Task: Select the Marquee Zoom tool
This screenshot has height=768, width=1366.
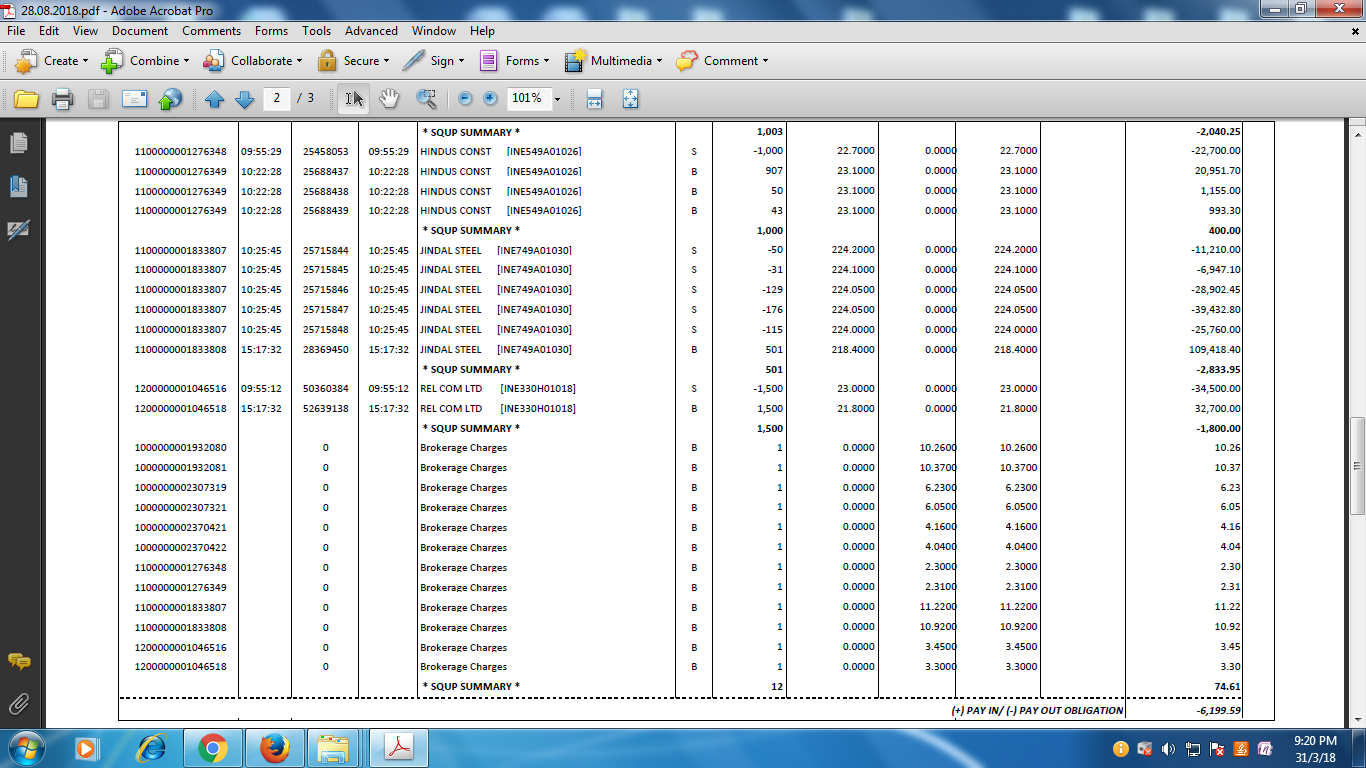Action: 427,99
